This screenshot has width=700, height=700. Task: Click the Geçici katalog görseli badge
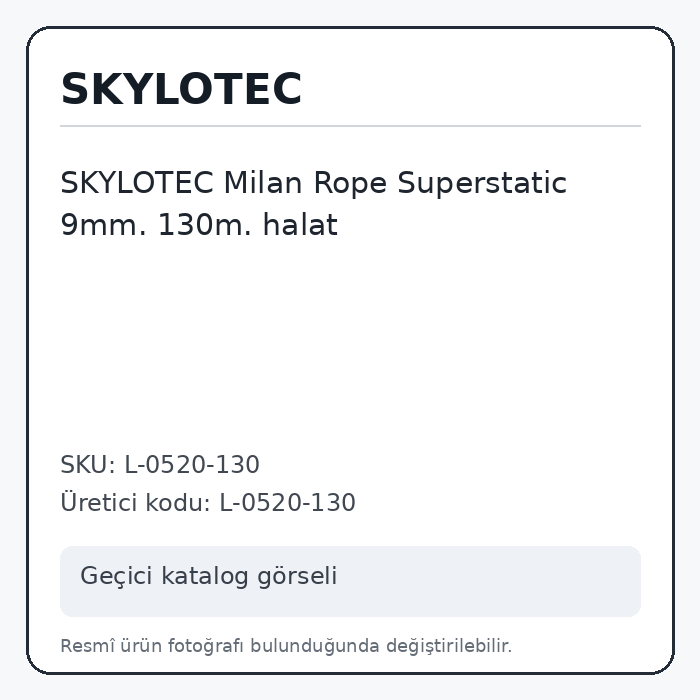350,581
